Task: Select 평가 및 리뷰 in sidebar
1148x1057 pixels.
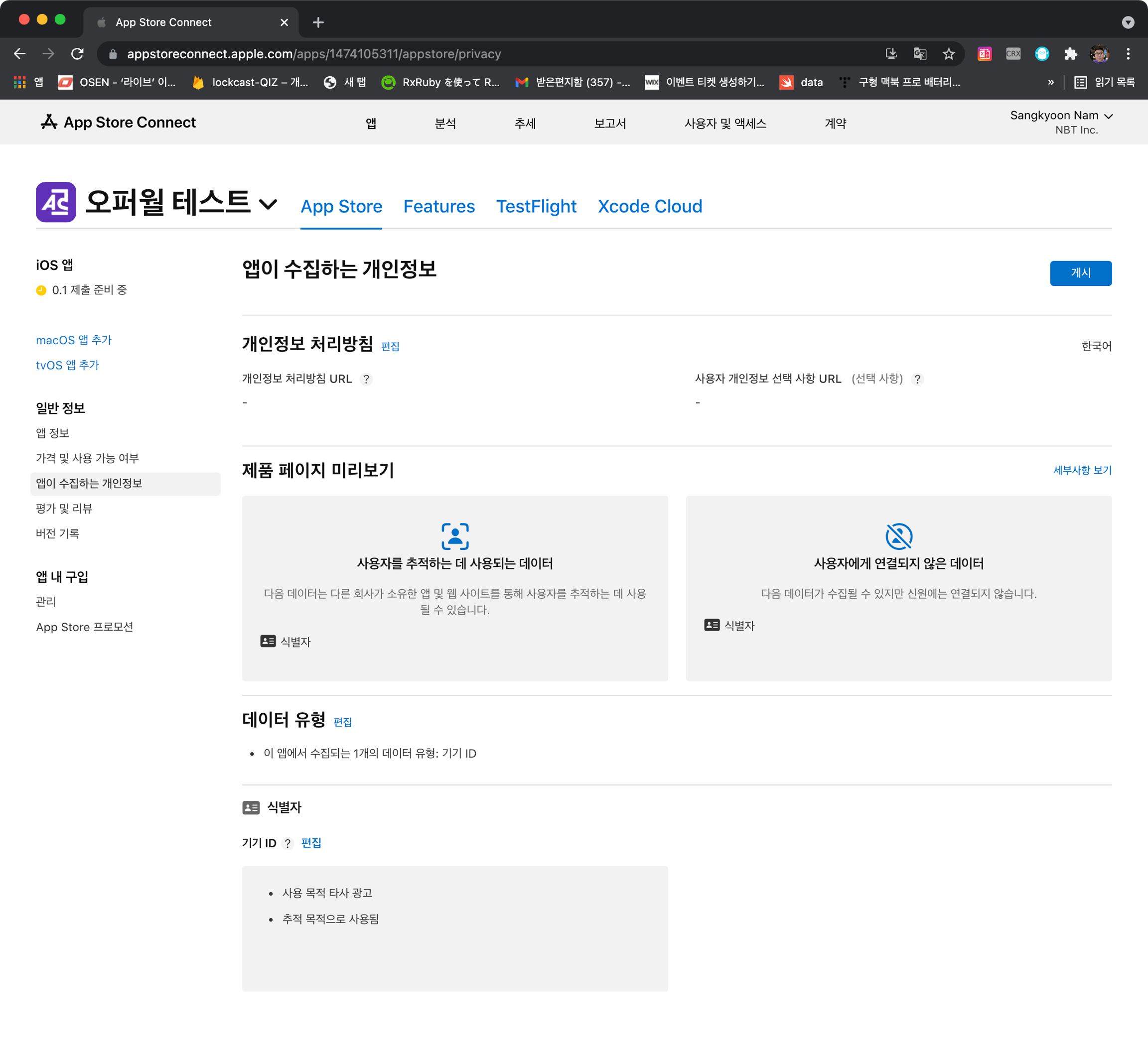Action: tap(64, 509)
